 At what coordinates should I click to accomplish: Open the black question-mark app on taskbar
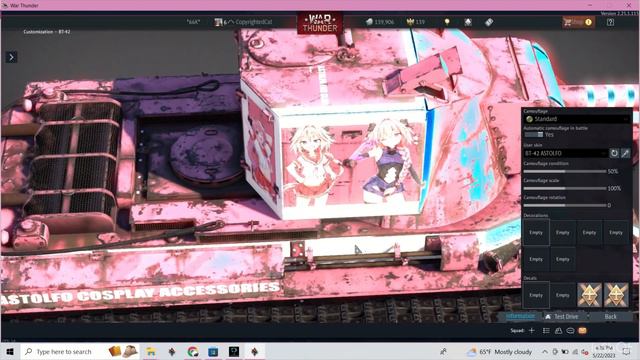click(234, 351)
